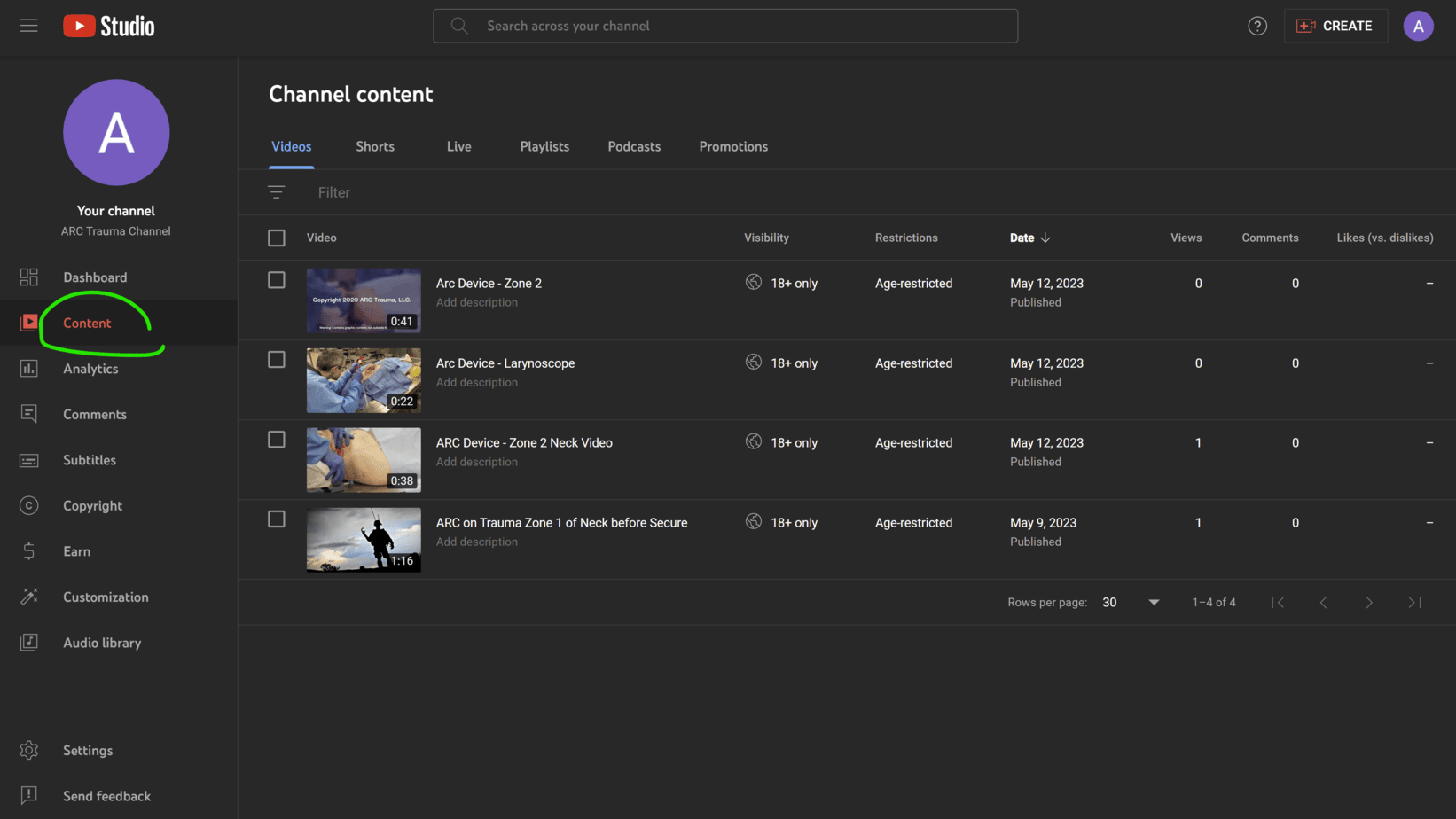Image resolution: width=1456 pixels, height=819 pixels.
Task: Click the Likes (vs. dislikes) header
Action: [1385, 238]
